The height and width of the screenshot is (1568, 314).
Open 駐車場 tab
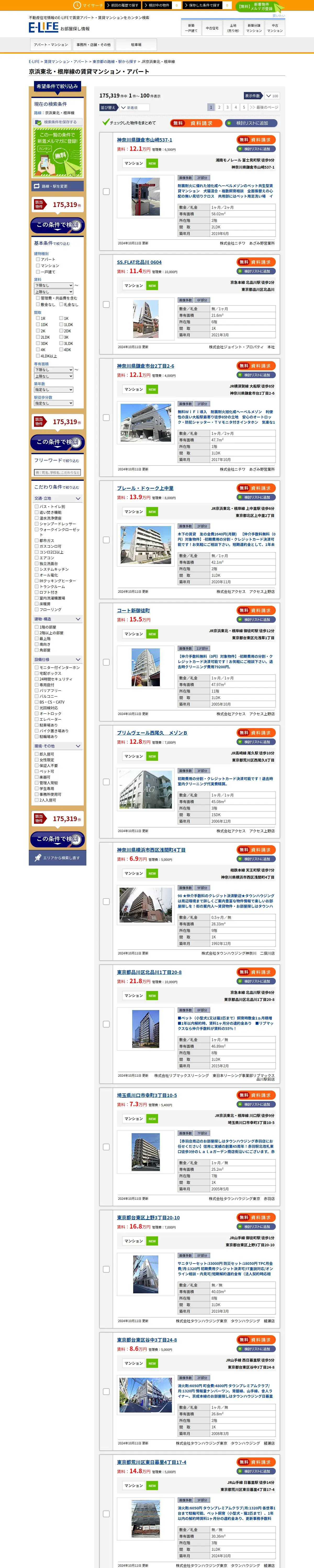136,44
